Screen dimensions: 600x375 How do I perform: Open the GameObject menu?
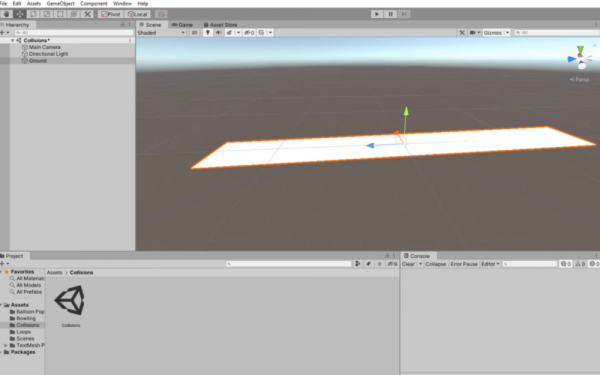(60, 3)
